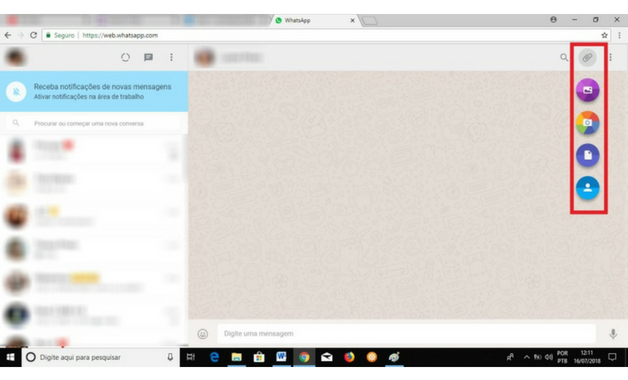Open the multicolor Camera attachment option

(x=588, y=123)
